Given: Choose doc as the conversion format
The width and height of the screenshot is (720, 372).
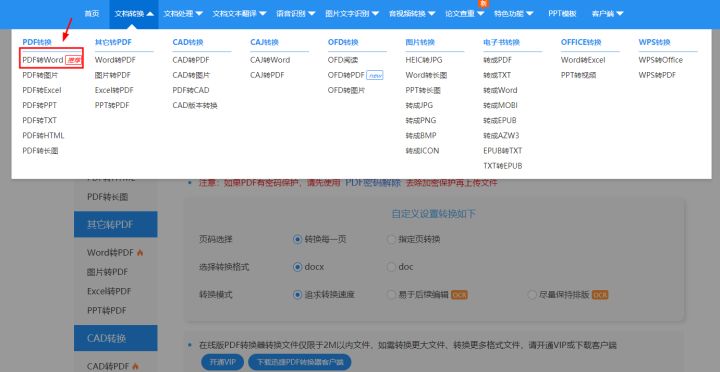Looking at the screenshot, I should (391, 267).
